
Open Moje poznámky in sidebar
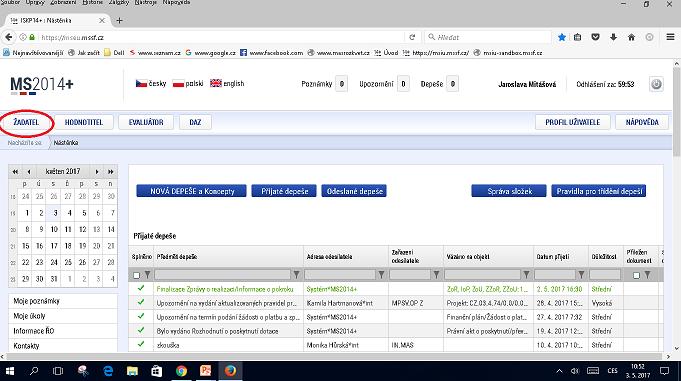click(63, 301)
